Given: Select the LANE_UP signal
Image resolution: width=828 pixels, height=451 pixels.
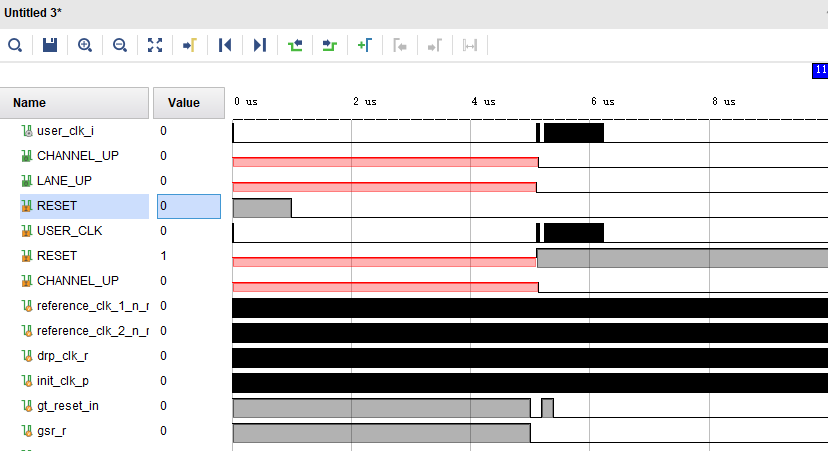Looking at the screenshot, I should pyautogui.click(x=64, y=181).
